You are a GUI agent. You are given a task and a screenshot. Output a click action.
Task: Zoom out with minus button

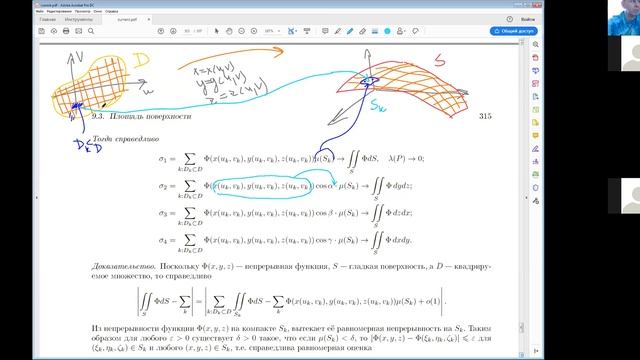pos(241,31)
